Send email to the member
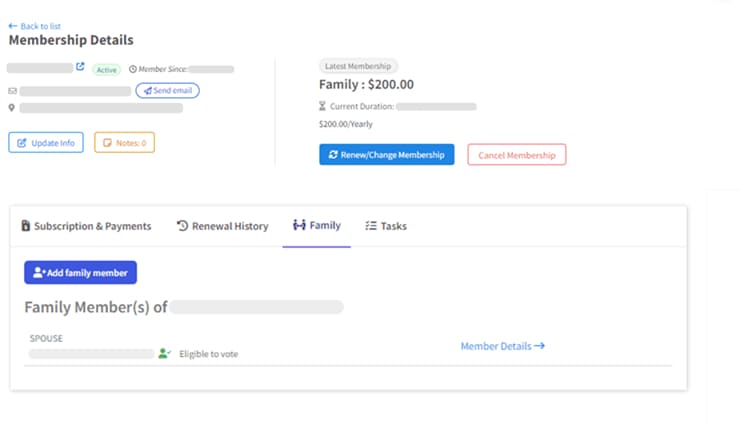 167,91
